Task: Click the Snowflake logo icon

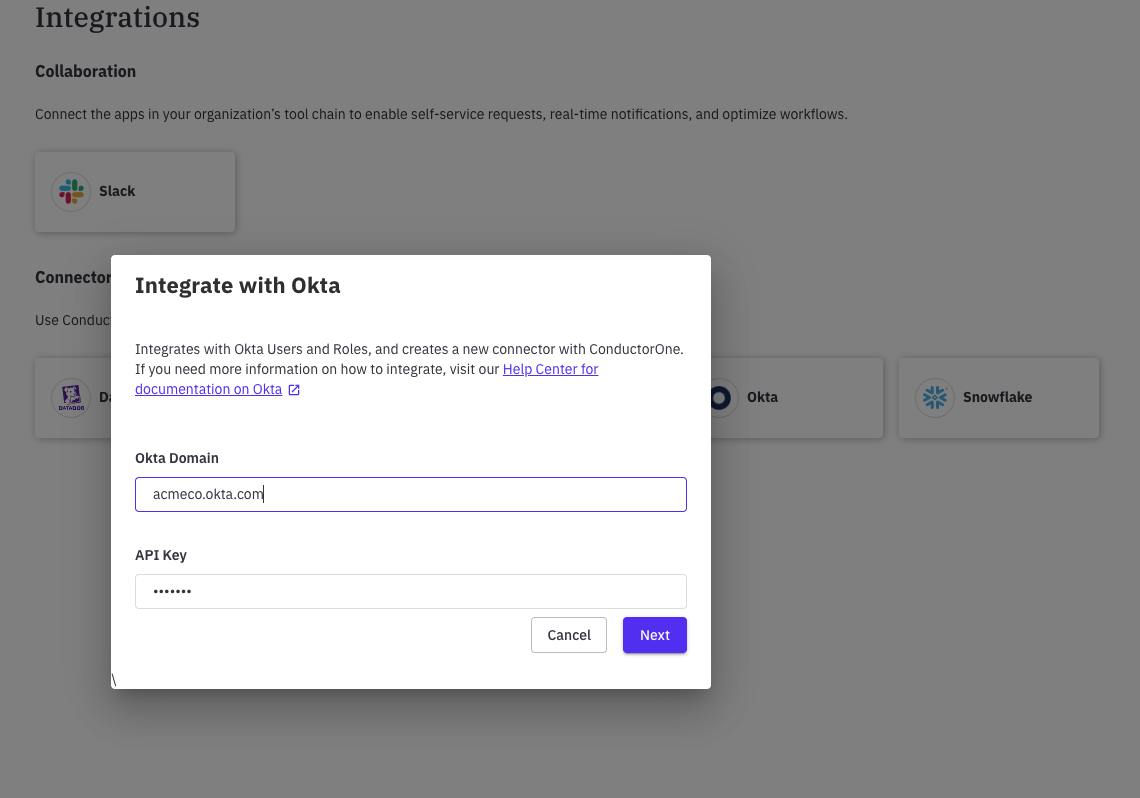Action: (x=934, y=398)
